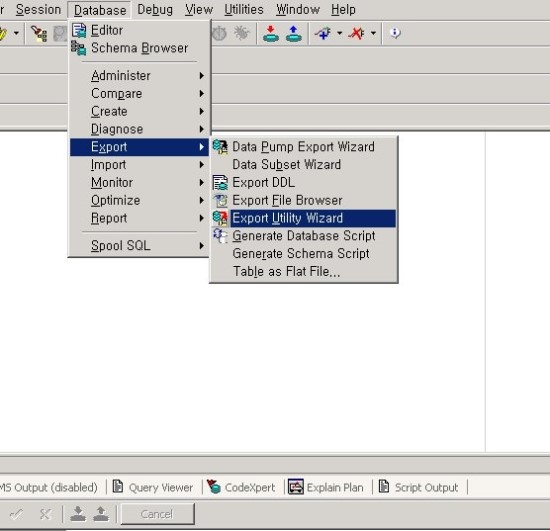This screenshot has height=531, width=550.
Task: Choose Export DDL
Action: point(304,183)
